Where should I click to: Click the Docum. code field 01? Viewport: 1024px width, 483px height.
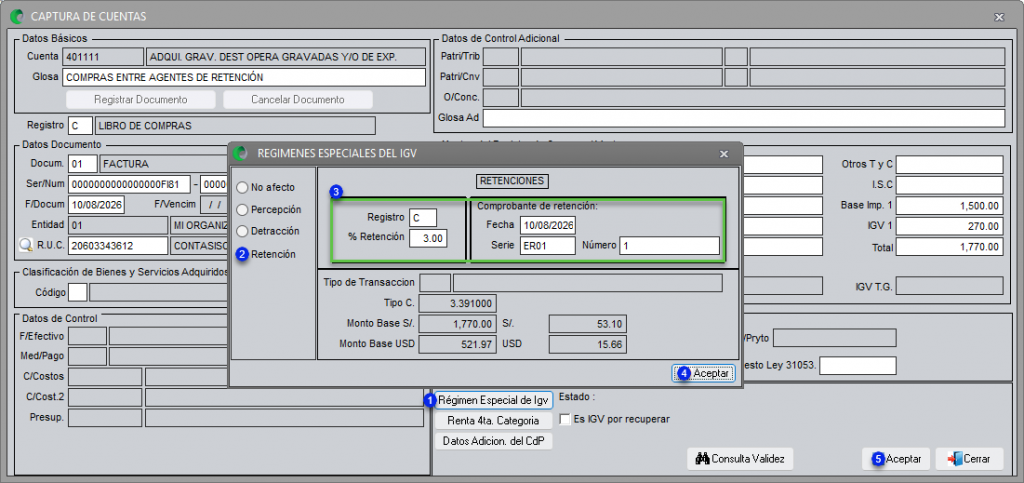[82, 163]
